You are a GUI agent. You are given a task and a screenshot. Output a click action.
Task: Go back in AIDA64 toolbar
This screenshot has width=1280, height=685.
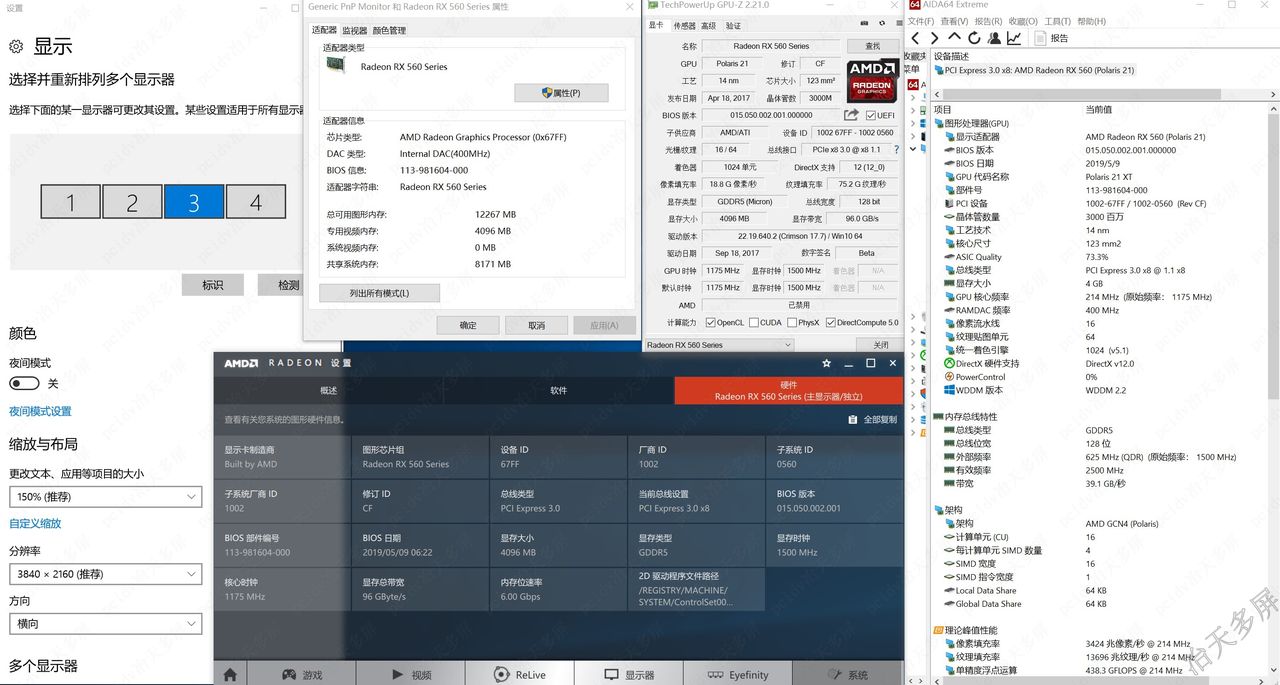click(x=915, y=38)
